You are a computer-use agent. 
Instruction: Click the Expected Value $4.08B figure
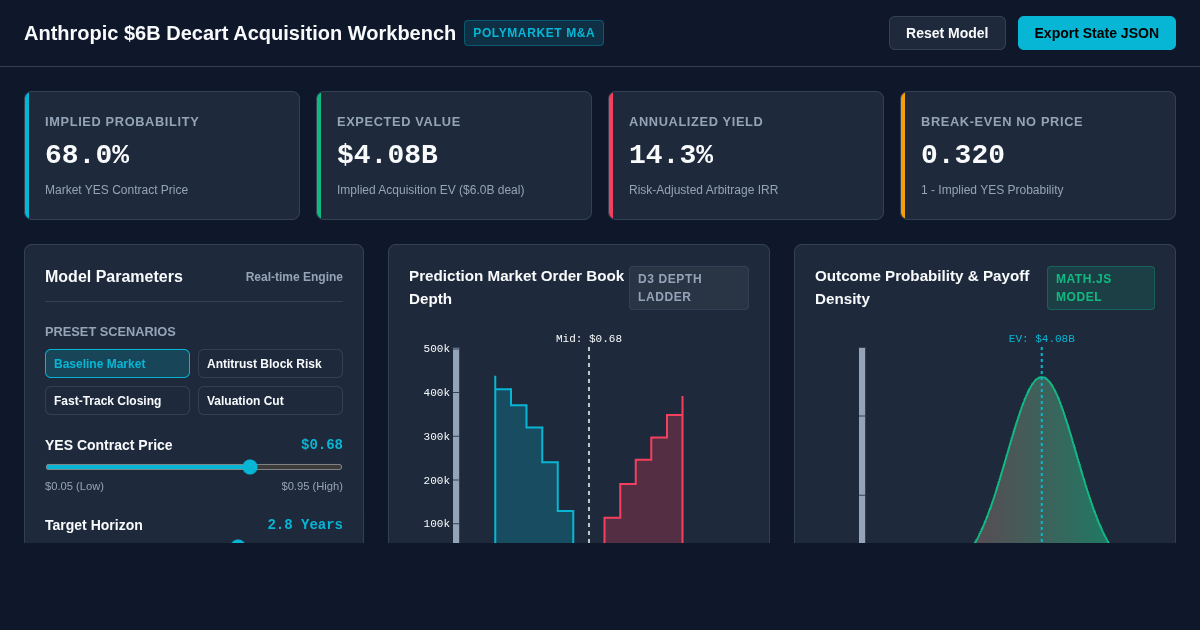point(387,155)
